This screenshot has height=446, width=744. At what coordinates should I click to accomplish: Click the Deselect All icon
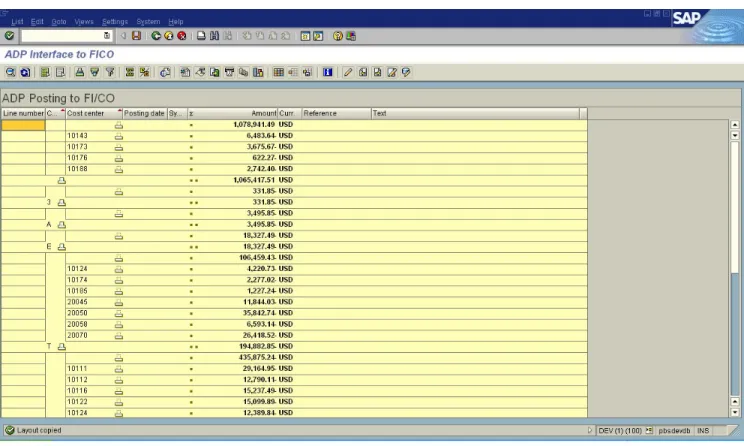tap(60, 72)
